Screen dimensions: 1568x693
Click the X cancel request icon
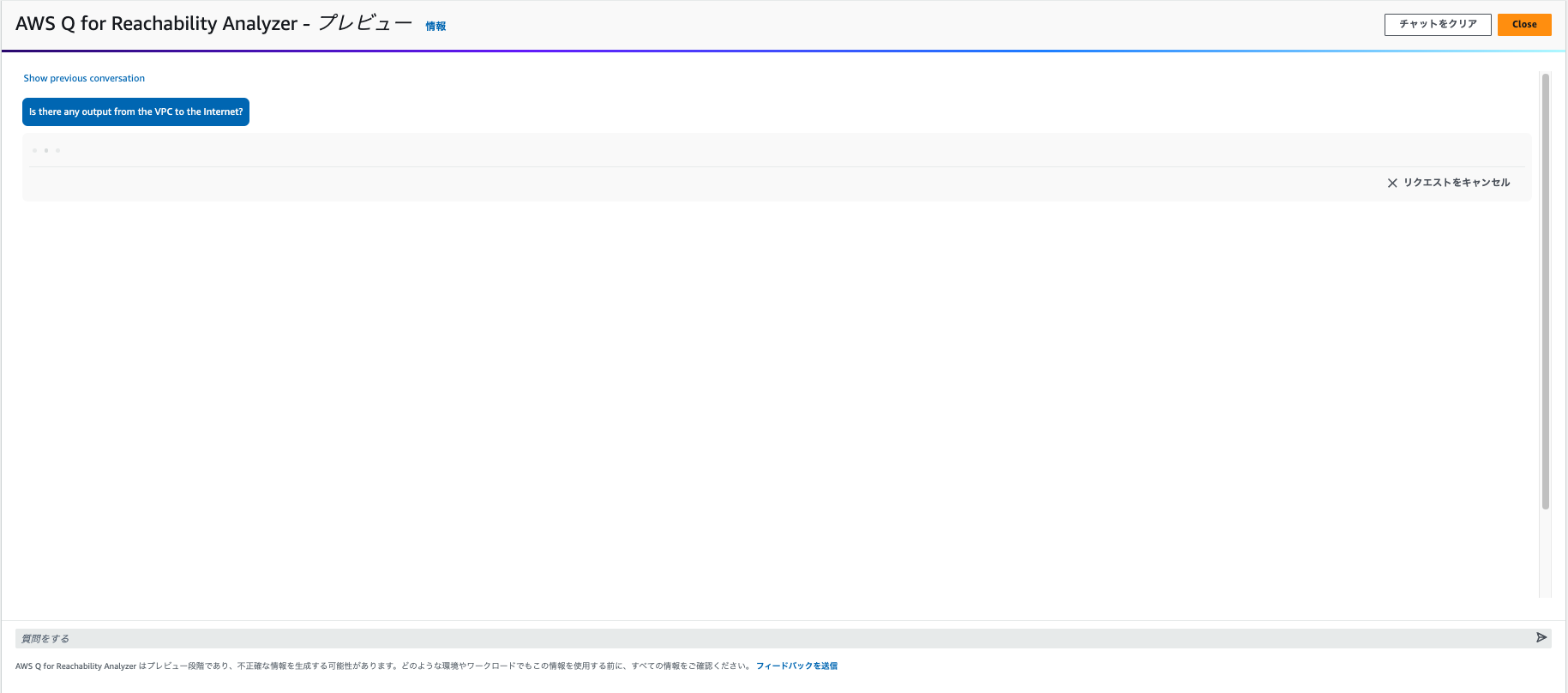pos(1392,183)
